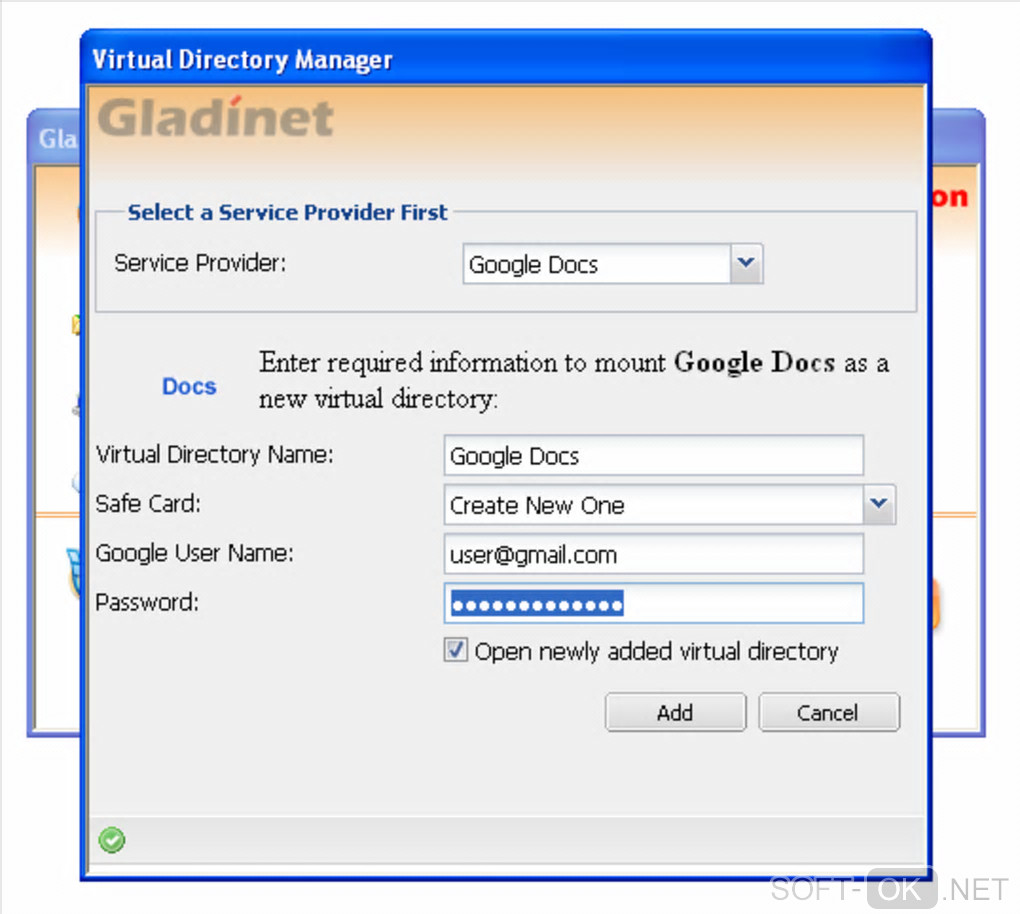Image resolution: width=1020 pixels, height=914 pixels.
Task: Click inside the Password field
Action: (x=654, y=604)
